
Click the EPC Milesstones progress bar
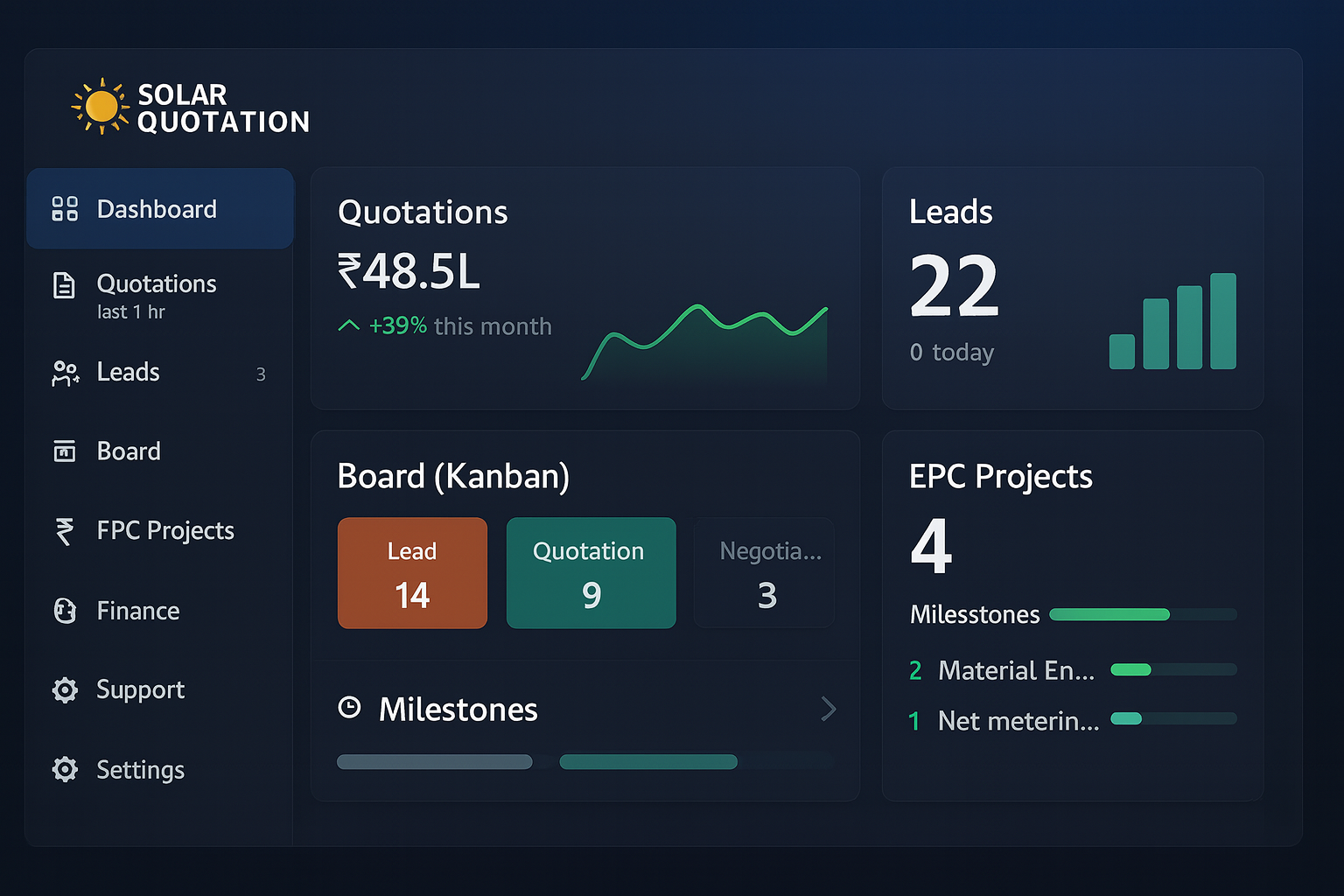point(1143,614)
